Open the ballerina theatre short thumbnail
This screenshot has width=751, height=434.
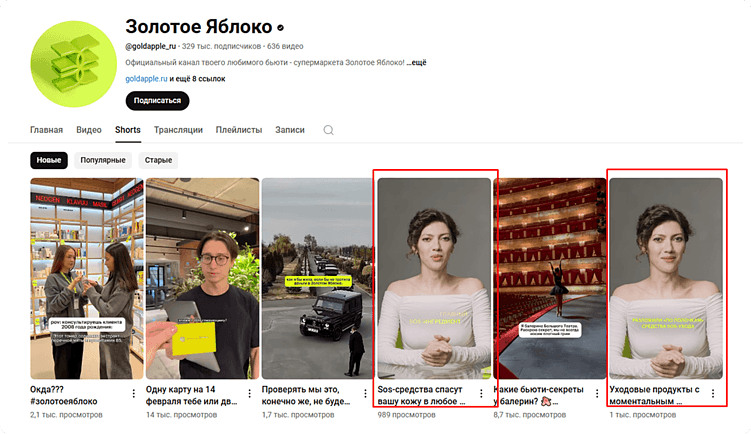(x=550, y=279)
